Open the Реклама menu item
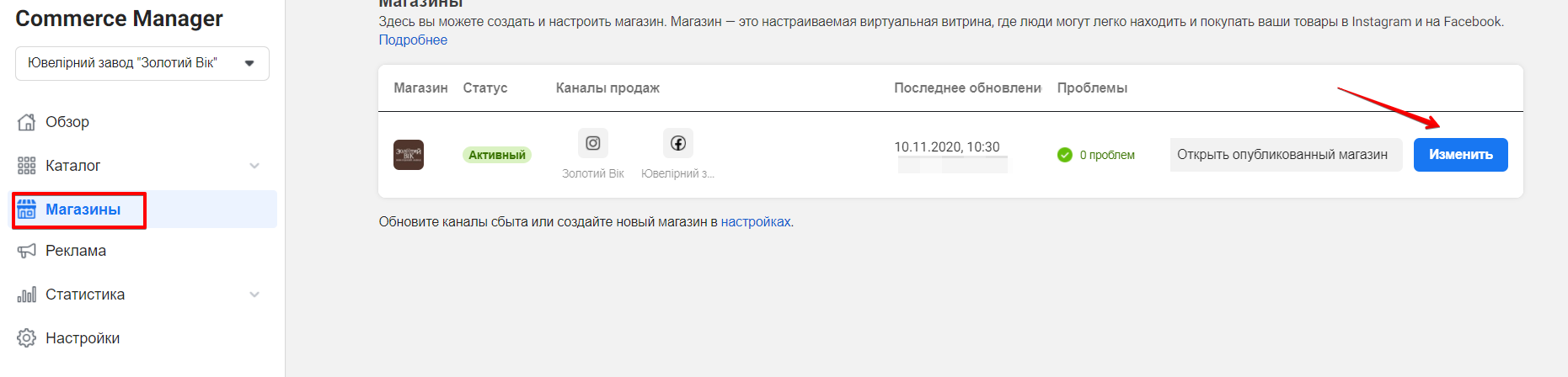Screen dimensions: 1568x377 point(76,251)
